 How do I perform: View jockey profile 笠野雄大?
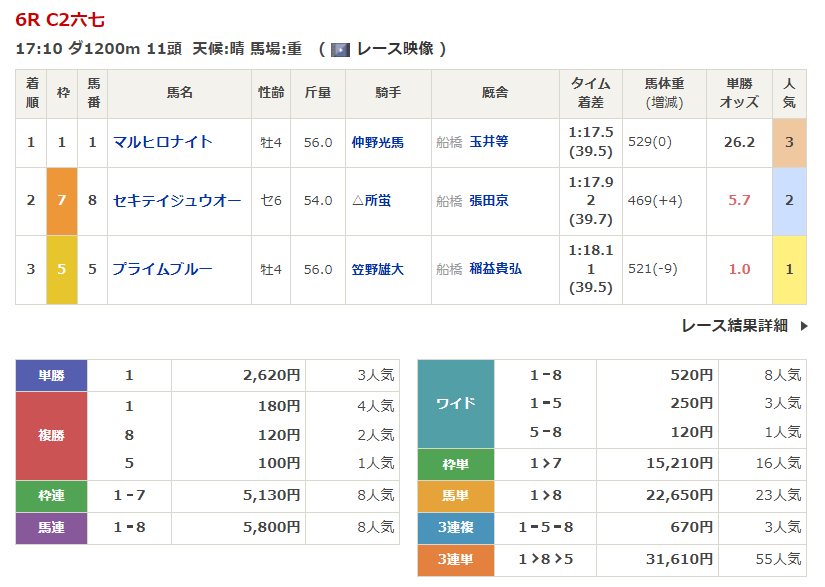(378, 269)
